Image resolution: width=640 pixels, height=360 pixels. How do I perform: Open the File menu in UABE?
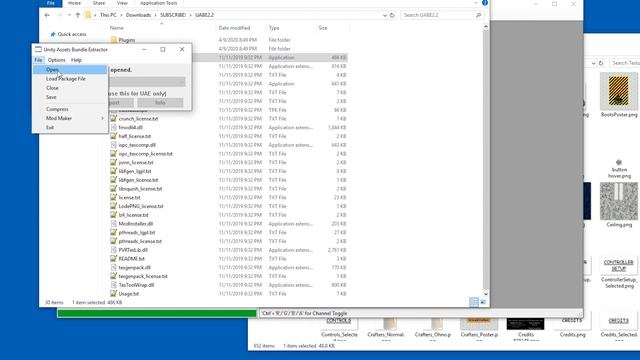coord(38,60)
